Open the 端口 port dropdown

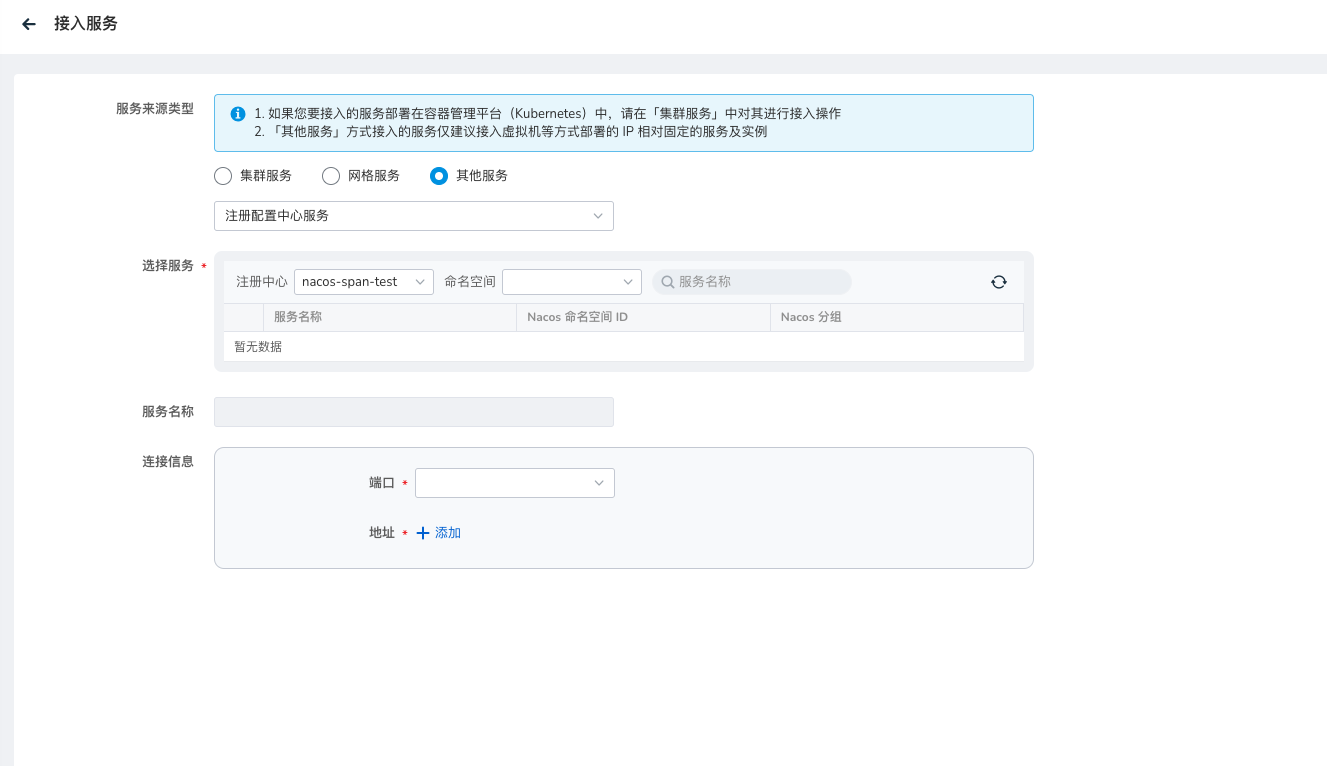click(514, 483)
